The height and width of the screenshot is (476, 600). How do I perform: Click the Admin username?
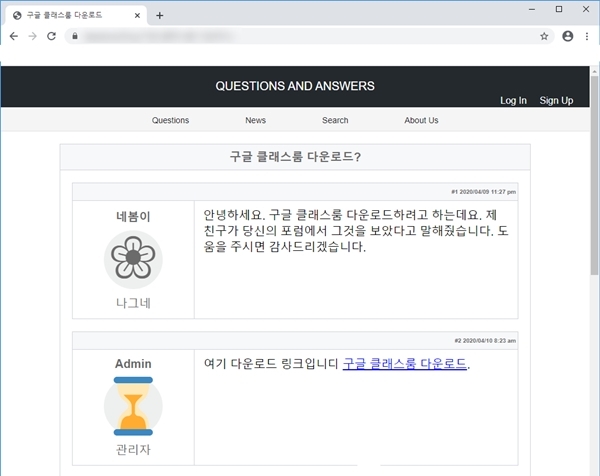(x=133, y=364)
